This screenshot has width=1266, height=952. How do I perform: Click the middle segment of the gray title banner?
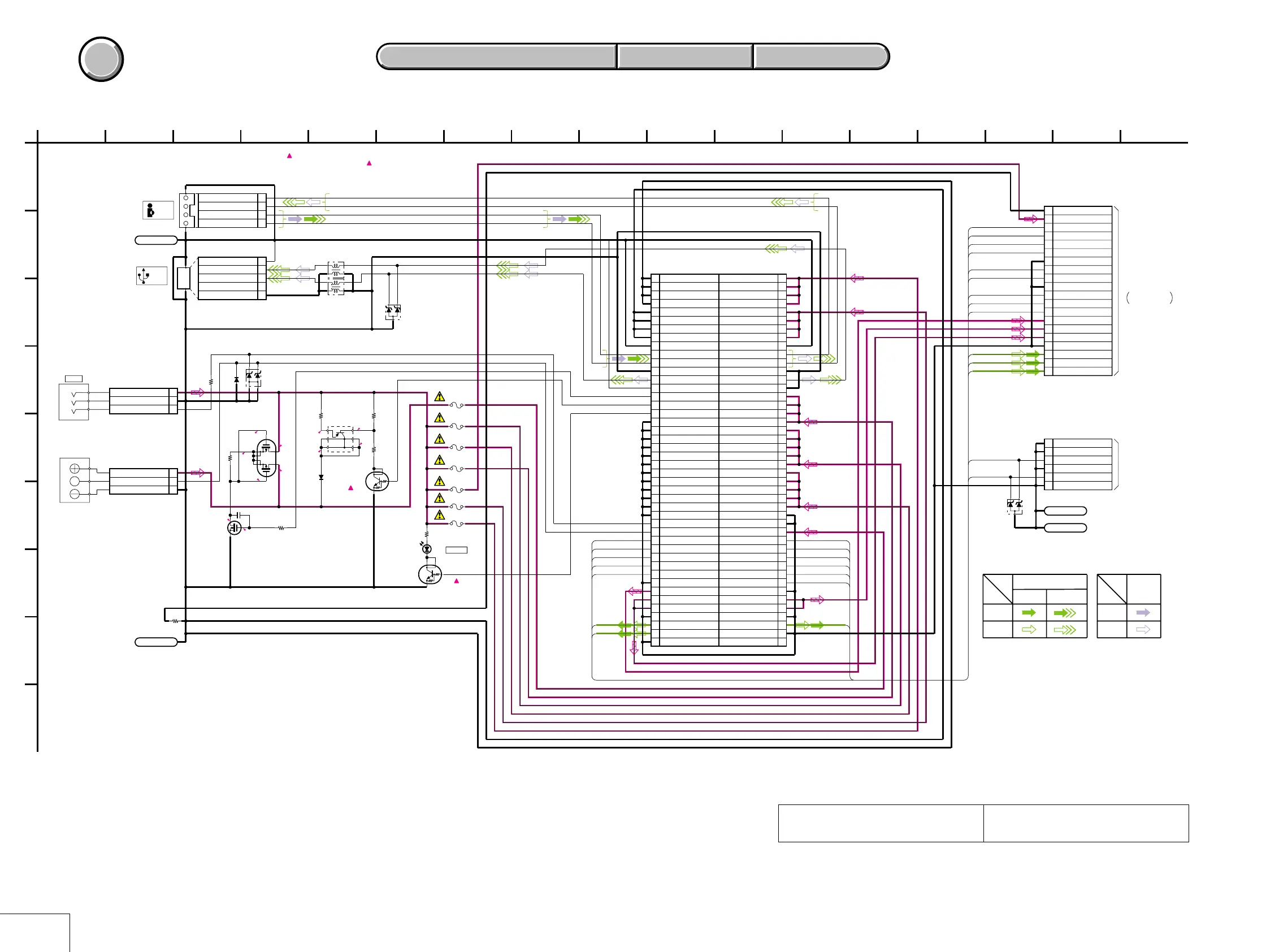[x=684, y=57]
